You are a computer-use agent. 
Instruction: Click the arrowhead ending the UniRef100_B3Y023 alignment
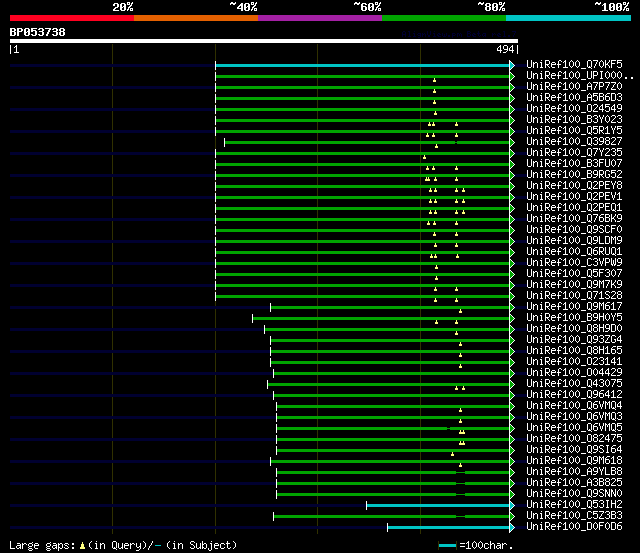pyautogui.click(x=512, y=120)
